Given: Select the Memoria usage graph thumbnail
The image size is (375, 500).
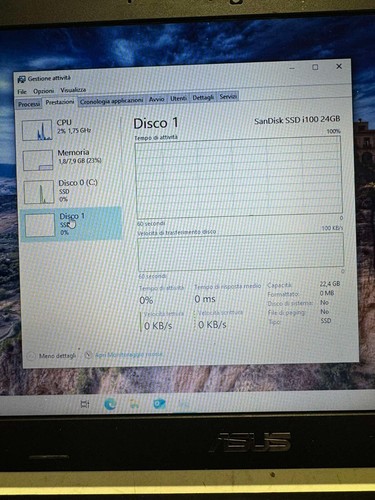Looking at the screenshot, I should coord(38,160).
